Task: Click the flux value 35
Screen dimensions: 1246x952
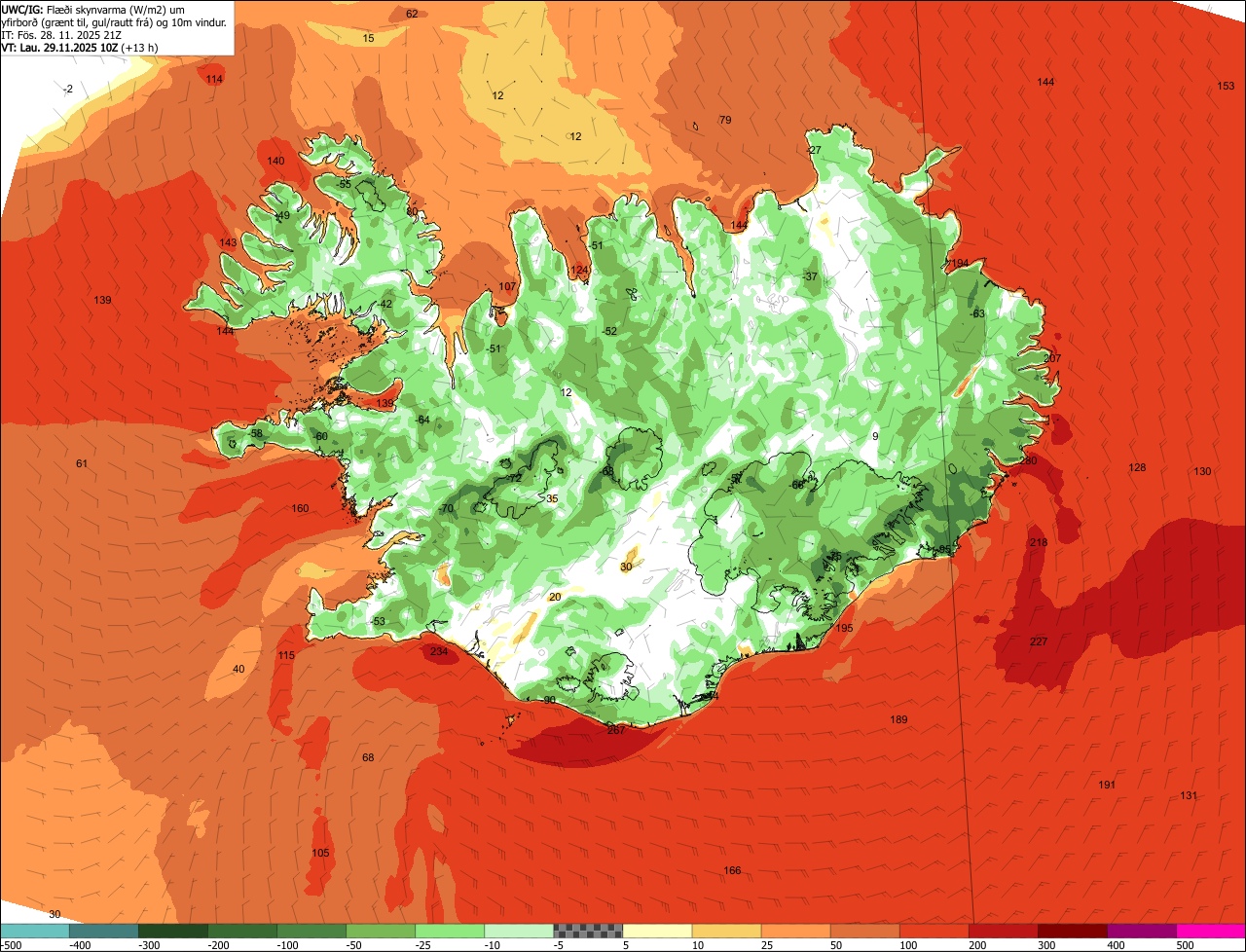Action: pyautogui.click(x=552, y=498)
